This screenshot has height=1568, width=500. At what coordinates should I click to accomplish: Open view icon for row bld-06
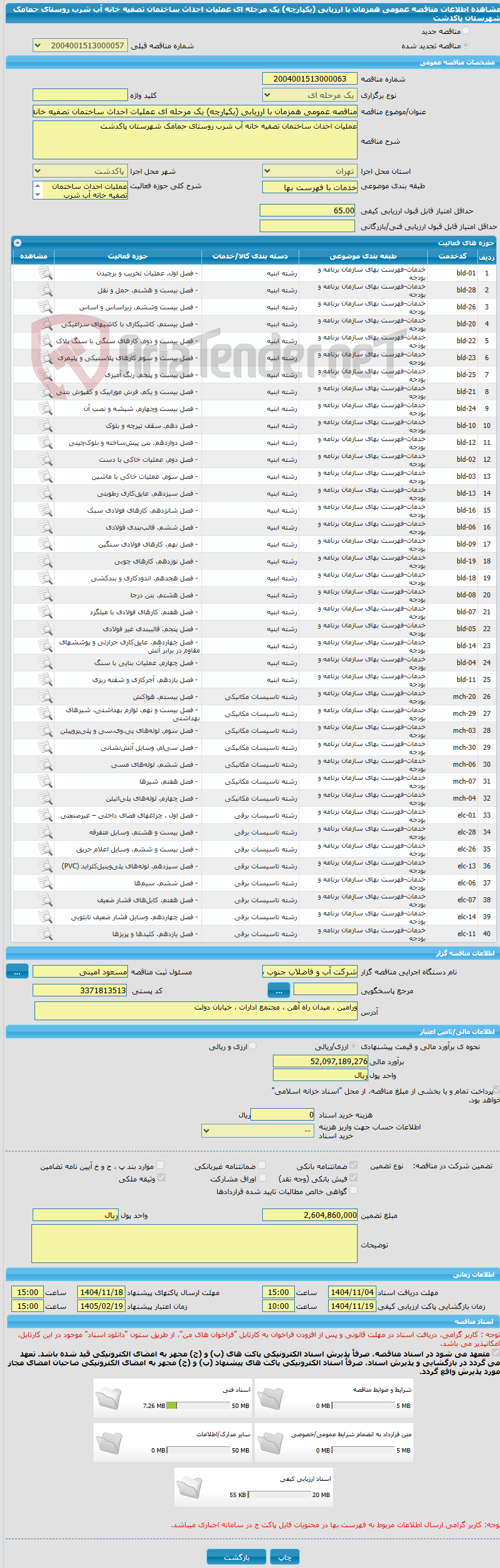45,527
